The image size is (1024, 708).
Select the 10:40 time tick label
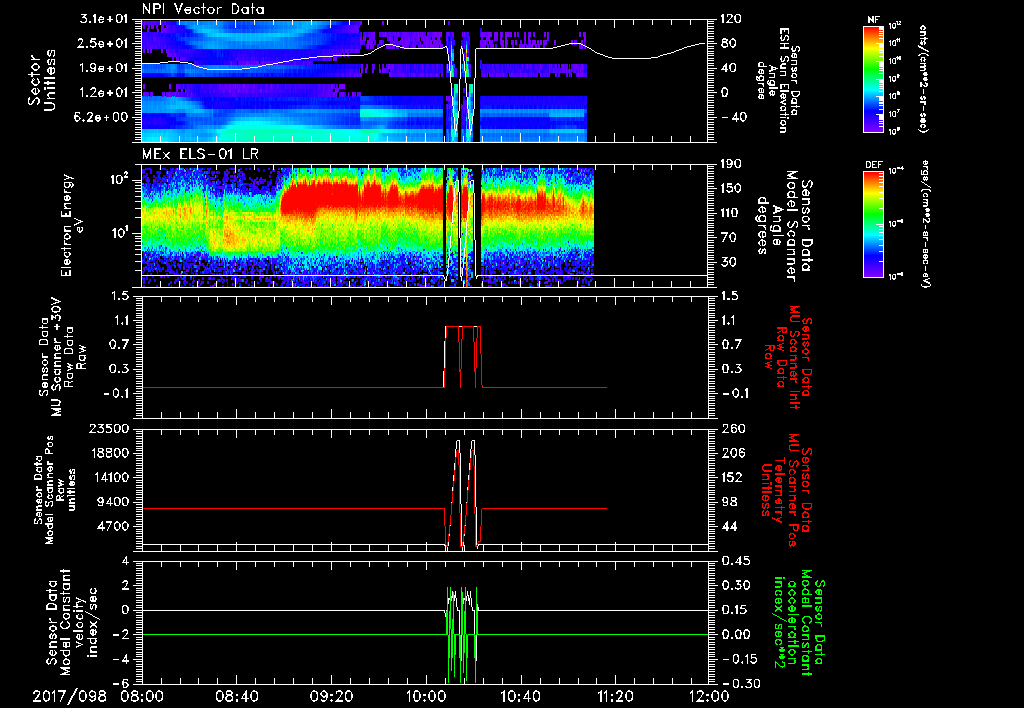tap(520, 696)
